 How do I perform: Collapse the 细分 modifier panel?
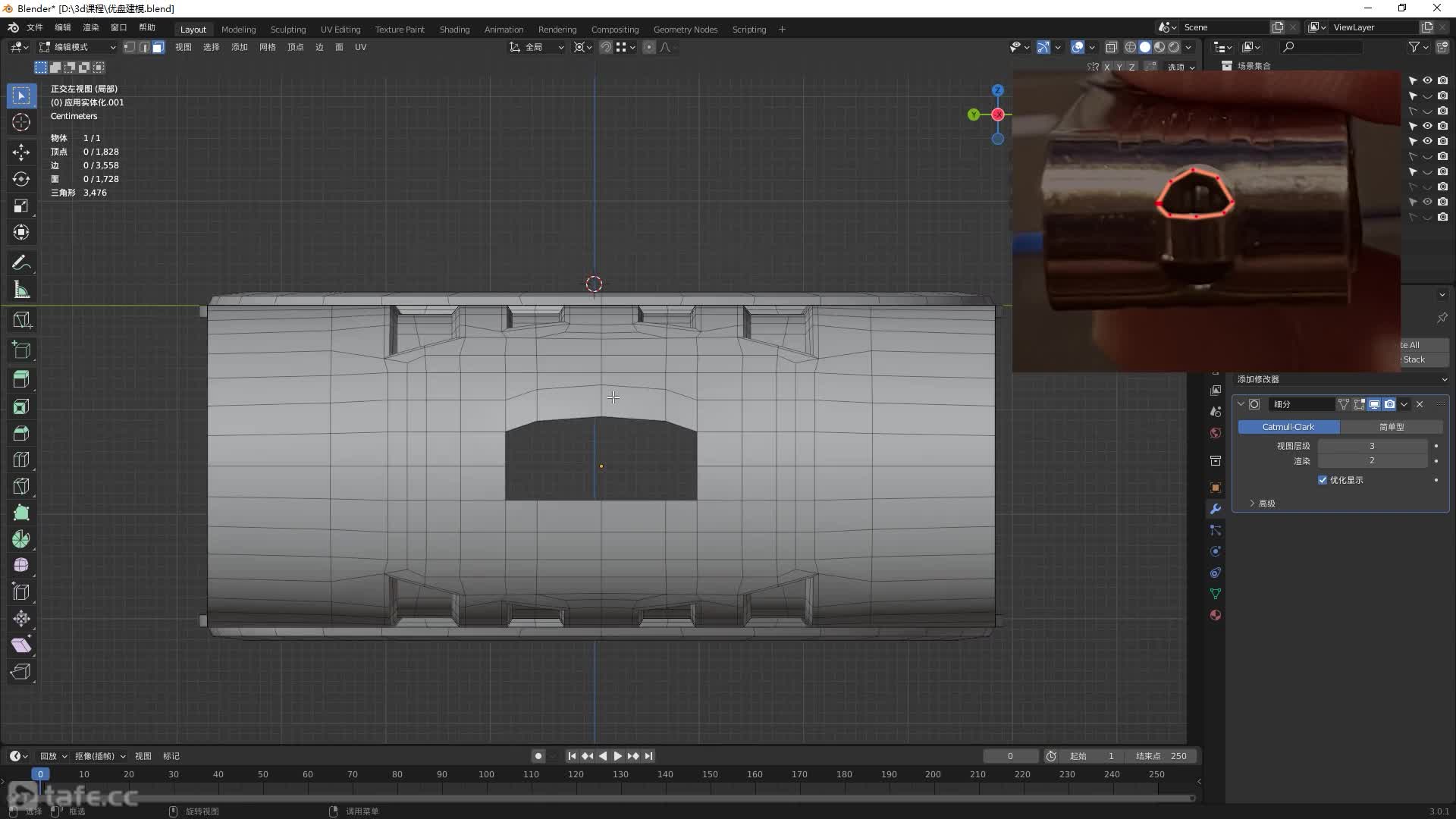[1241, 404]
